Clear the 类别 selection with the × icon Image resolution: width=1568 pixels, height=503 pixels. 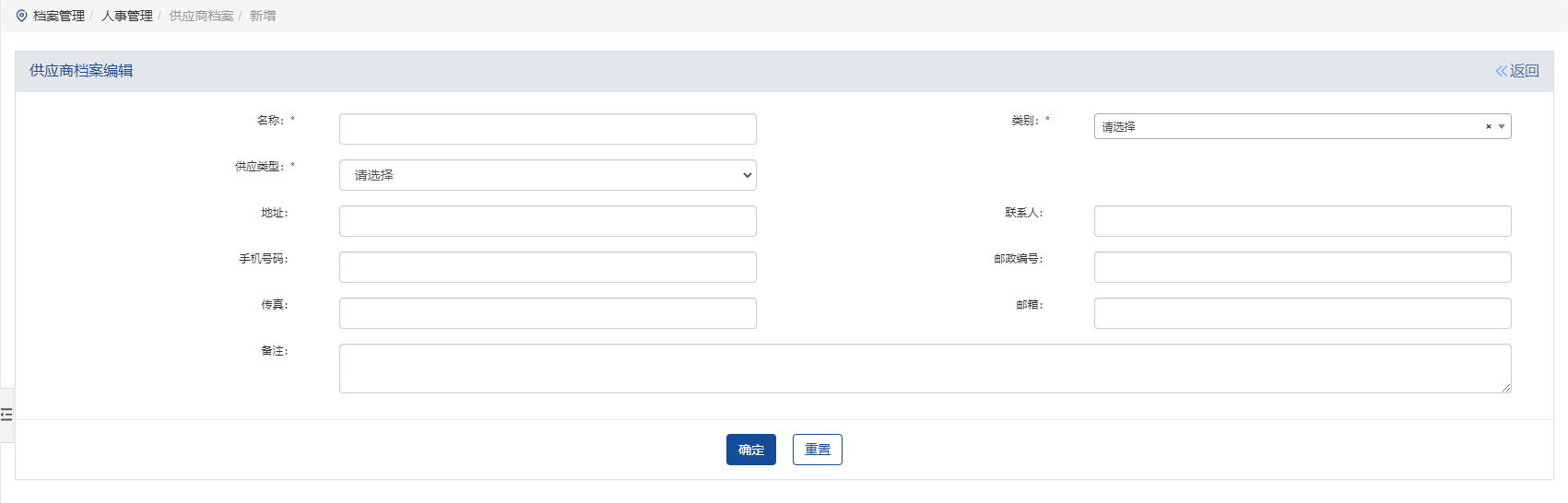(1488, 127)
